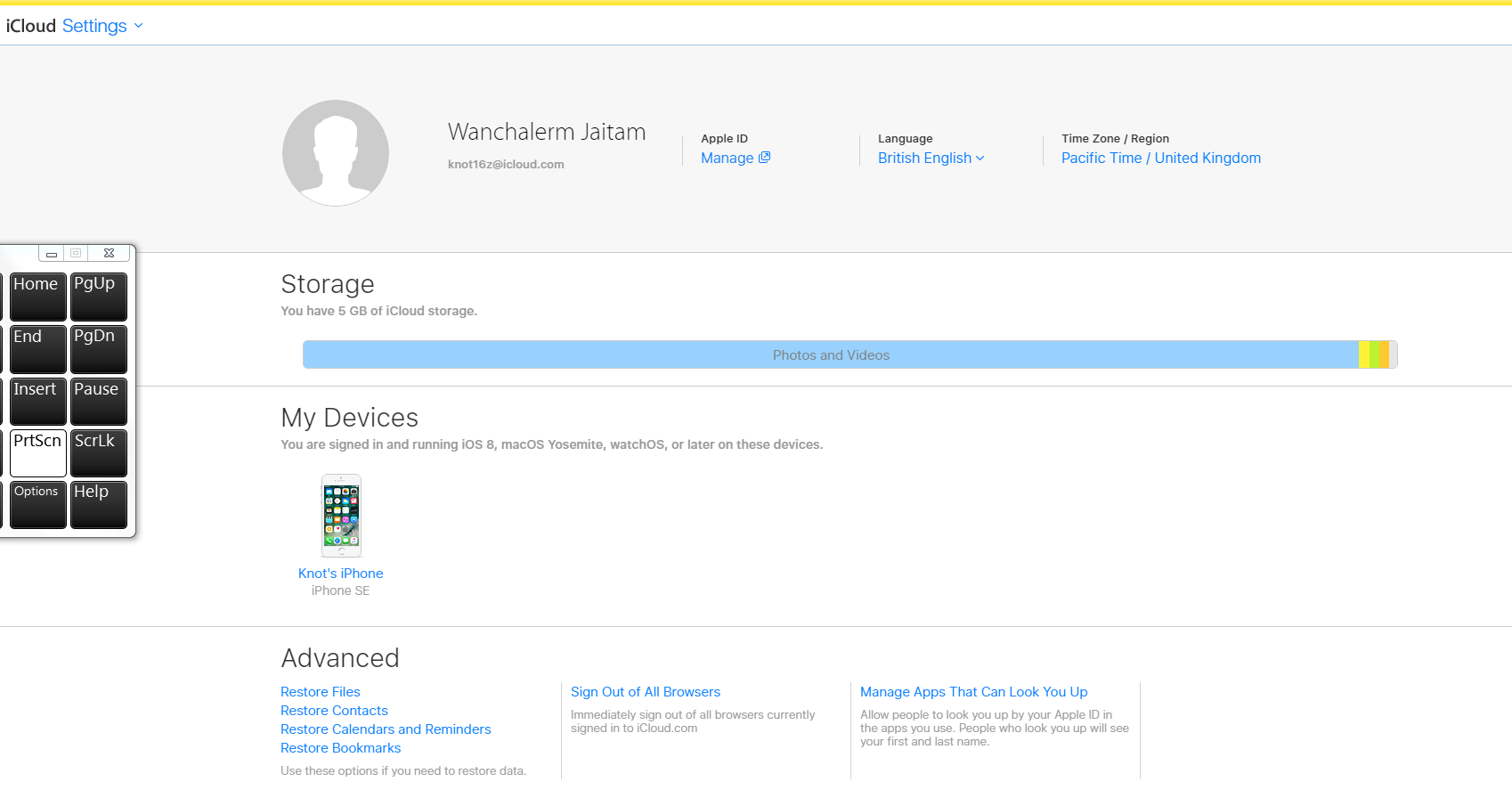Toggle the ScrLk key on on-screen keyboard
The width and height of the screenshot is (1512, 798).
(99, 453)
